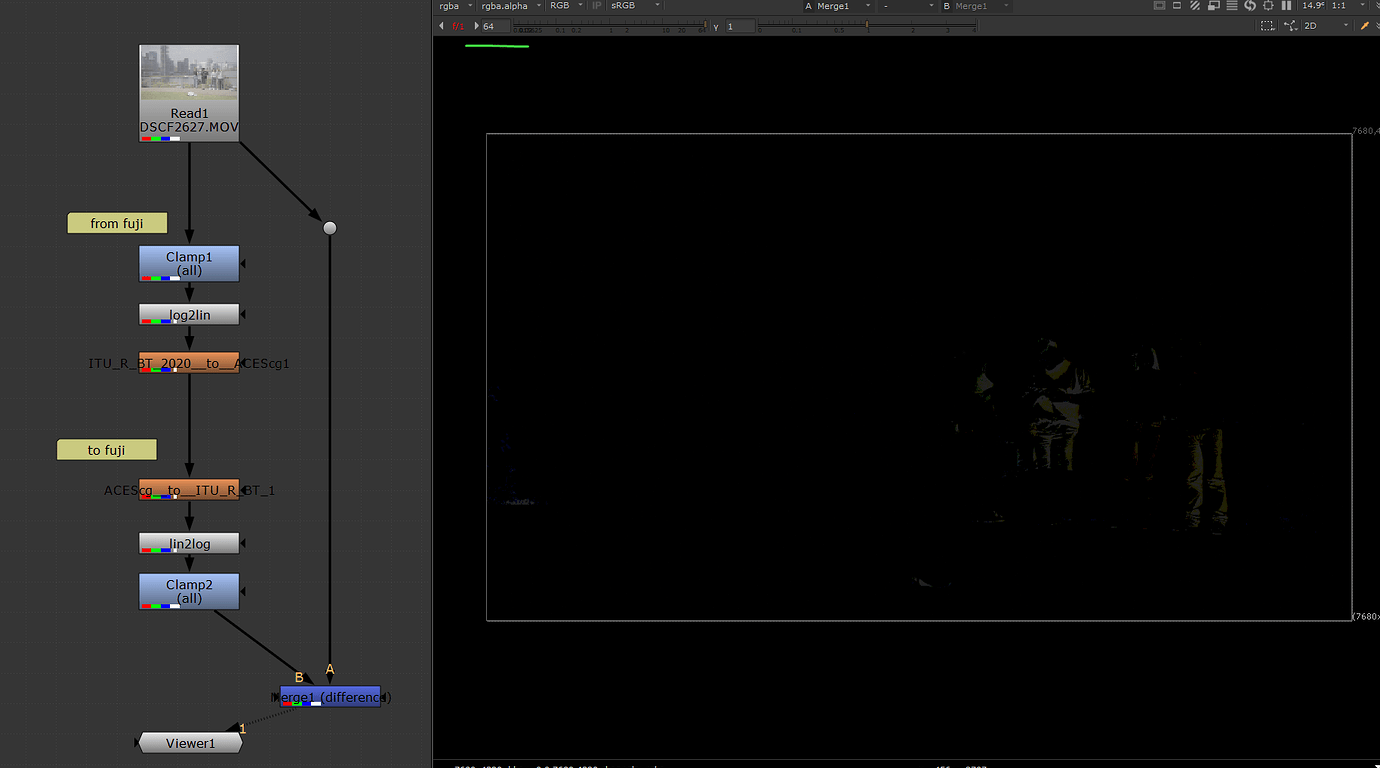The image size is (1380, 768).
Task: Click the orange color sampler pencil icon
Action: click(1365, 26)
